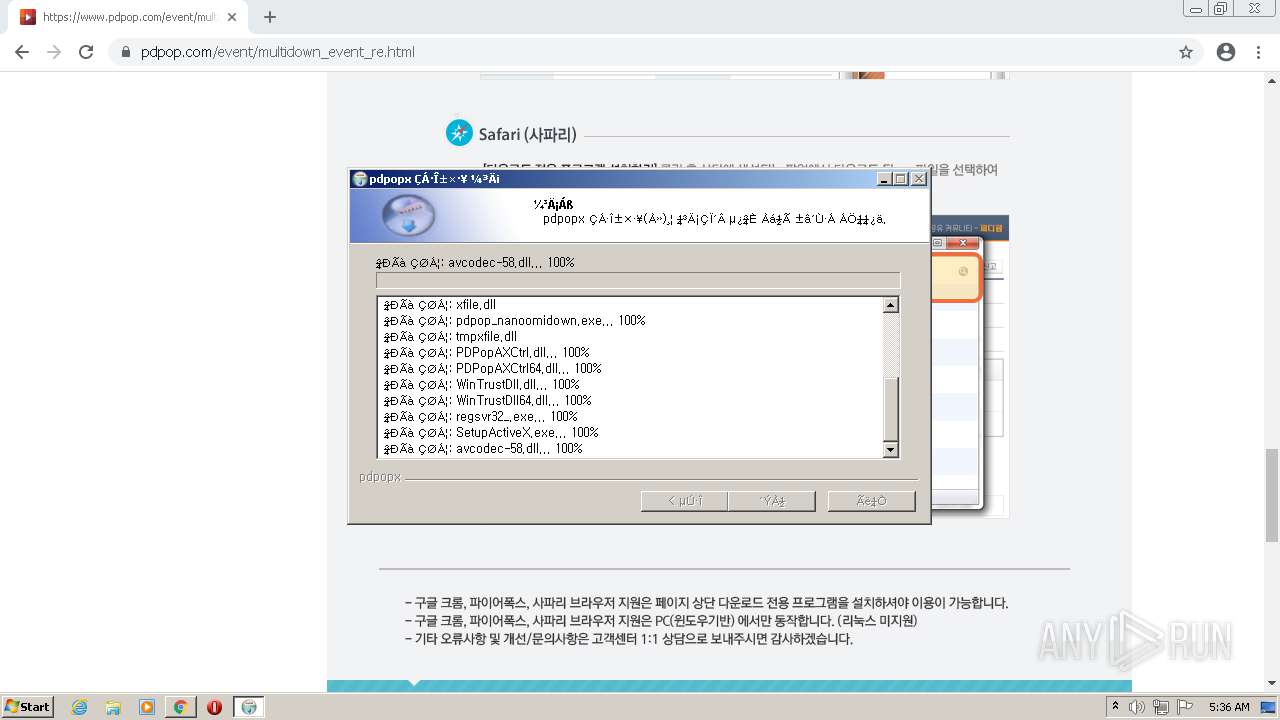This screenshot has width=1280, height=720.
Task: Click the installer Back button
Action: click(x=684, y=501)
